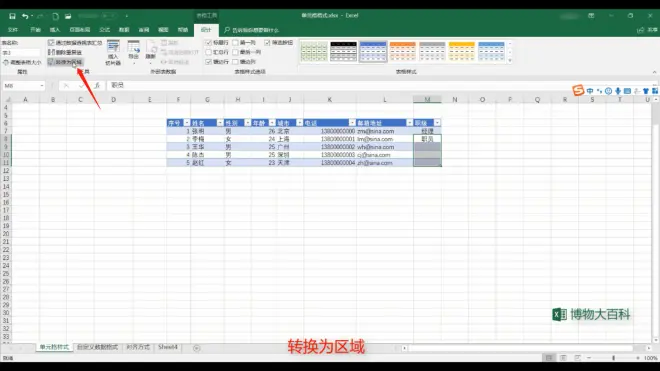The width and height of the screenshot is (660, 371).
Task: Open the filter dropdown for 城市 column
Action: pos(300,123)
